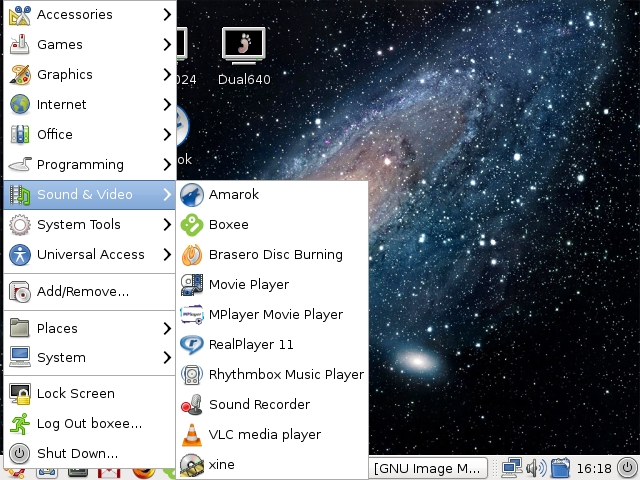Click the System Tools gear icon
The height and width of the screenshot is (480, 640).
point(20,225)
